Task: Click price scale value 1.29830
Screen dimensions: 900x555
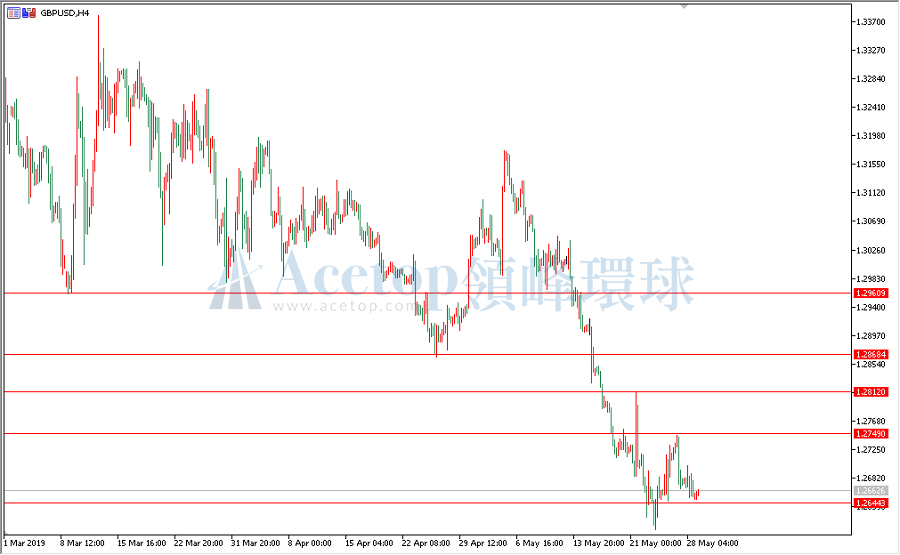Action: click(x=871, y=279)
